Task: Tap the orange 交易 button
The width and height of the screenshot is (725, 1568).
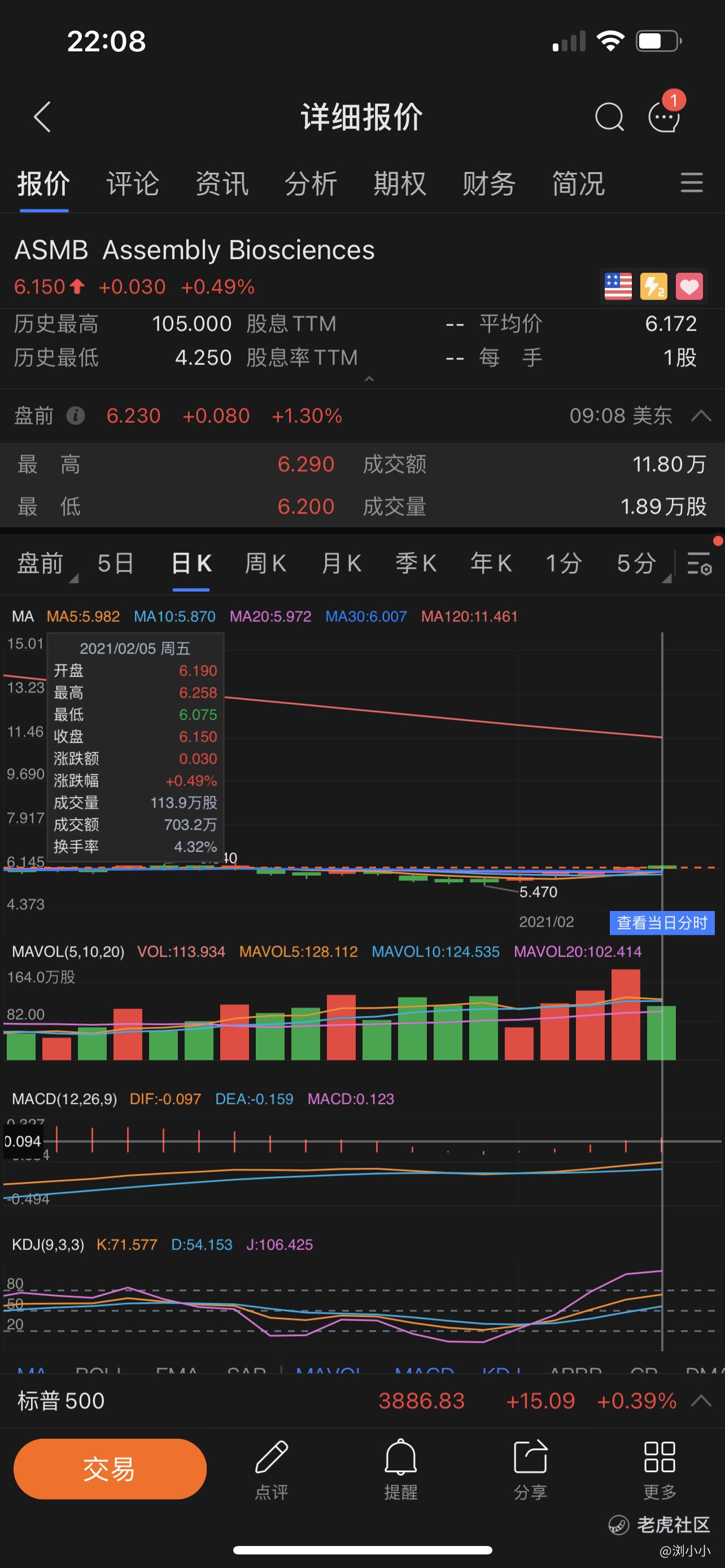Action: coord(110,1469)
